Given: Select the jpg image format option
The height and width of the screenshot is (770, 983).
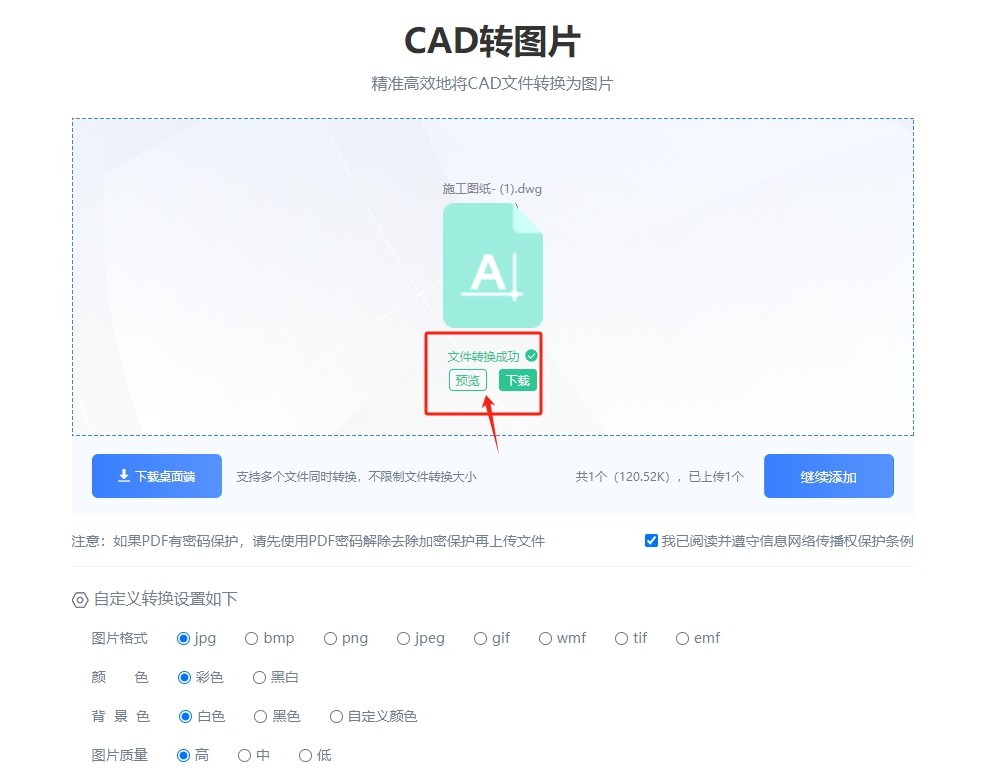Looking at the screenshot, I should click(184, 638).
